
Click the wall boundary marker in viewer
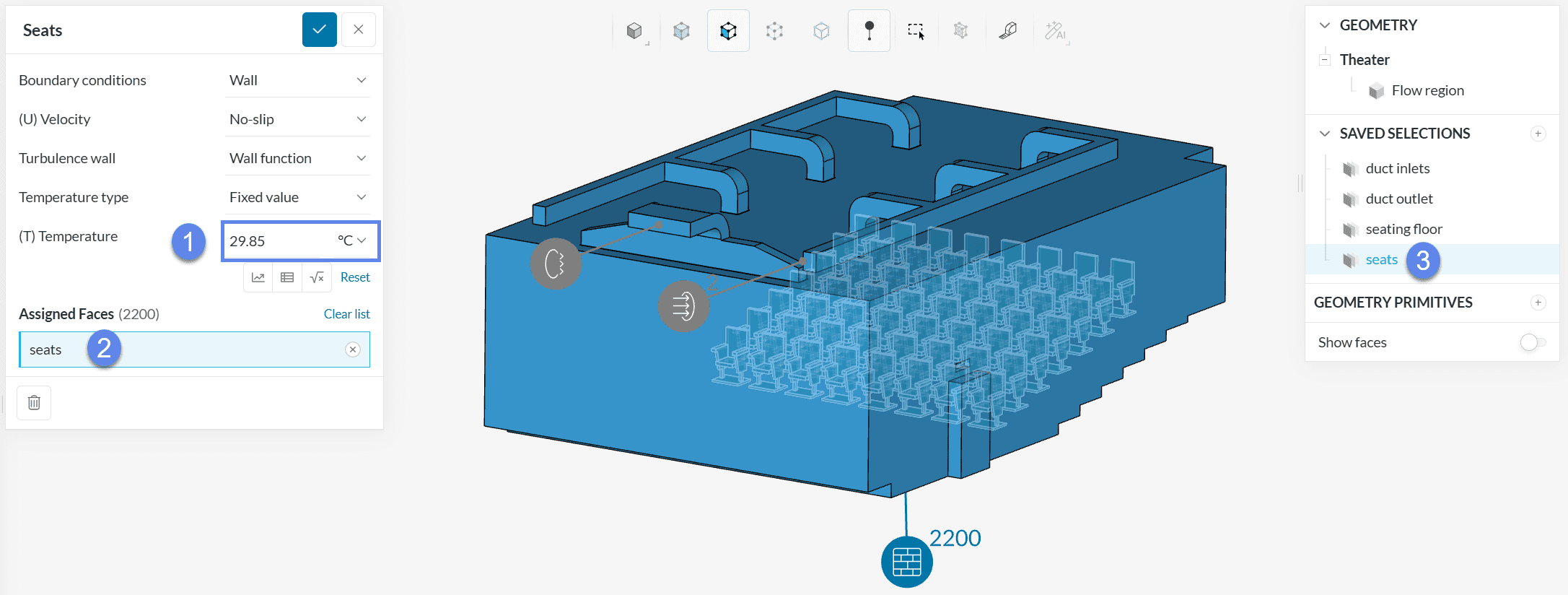[906, 562]
